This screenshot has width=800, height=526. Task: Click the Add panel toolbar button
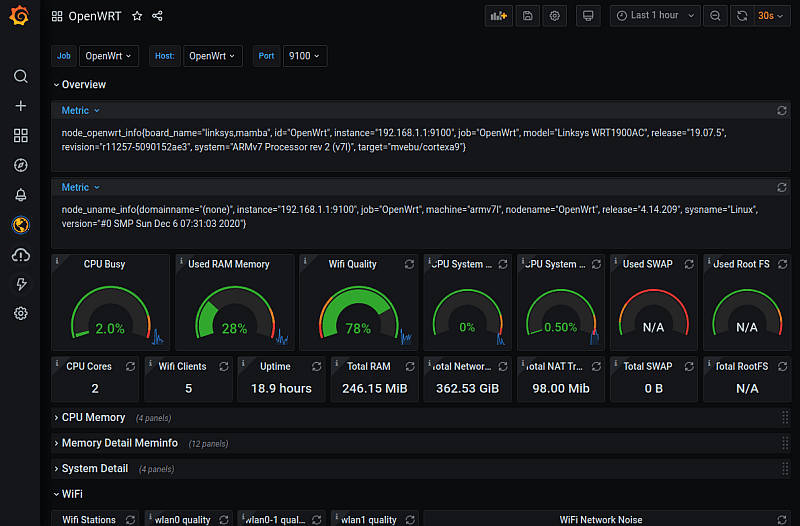[x=498, y=16]
